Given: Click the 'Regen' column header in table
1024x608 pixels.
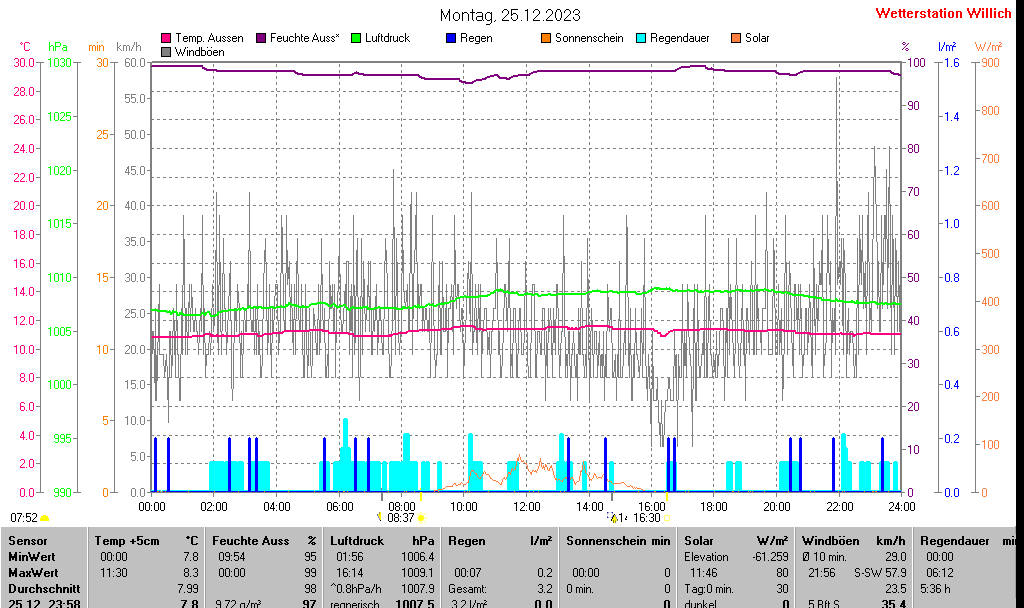Looking at the screenshot, I should click(x=467, y=541).
